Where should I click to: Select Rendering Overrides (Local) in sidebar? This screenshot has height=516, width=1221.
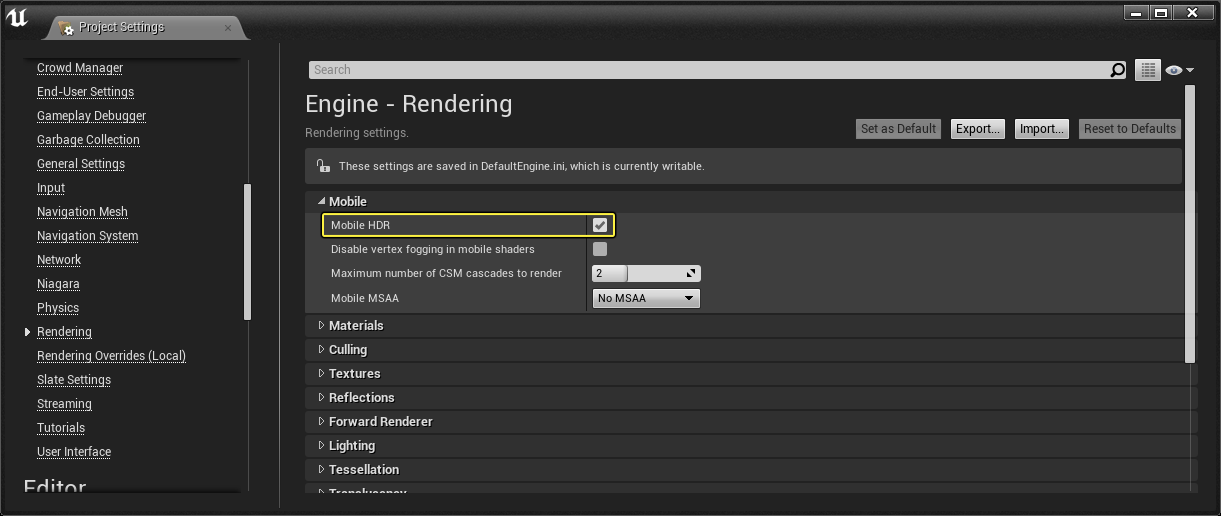(111, 356)
